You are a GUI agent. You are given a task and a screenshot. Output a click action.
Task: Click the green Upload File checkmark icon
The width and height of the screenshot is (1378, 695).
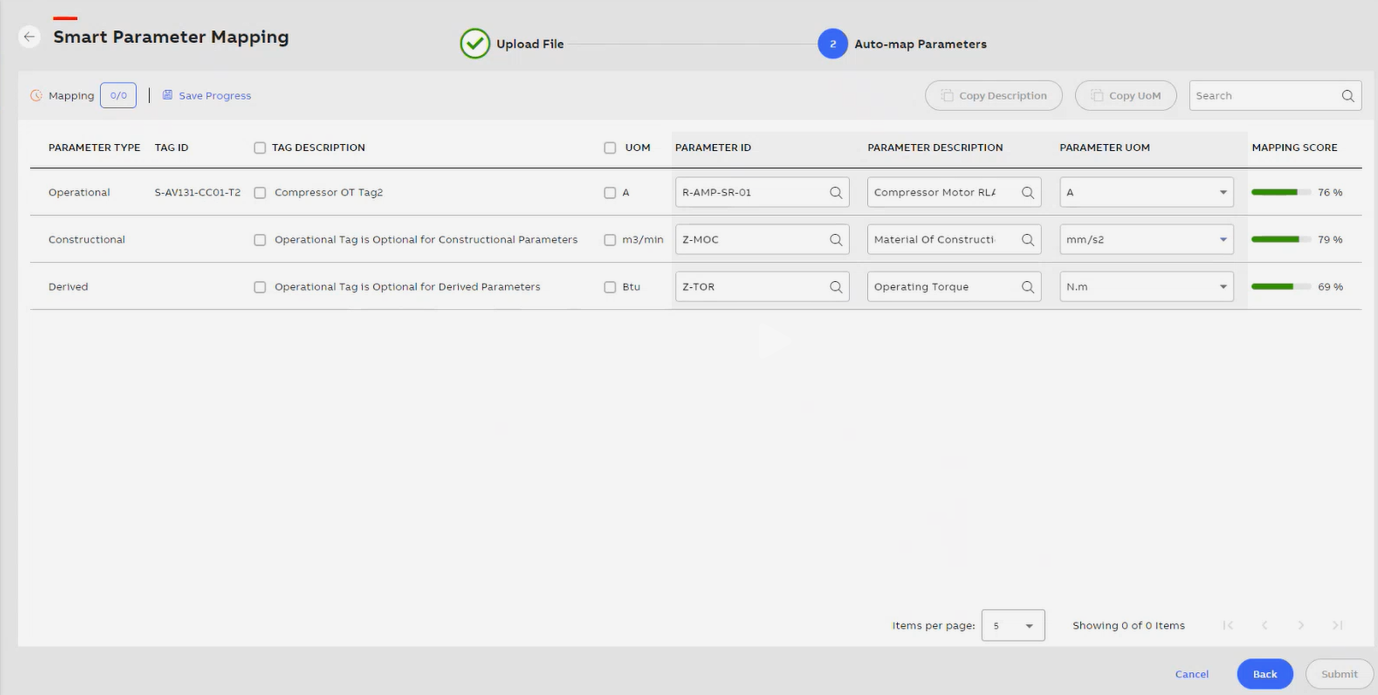[x=475, y=44]
